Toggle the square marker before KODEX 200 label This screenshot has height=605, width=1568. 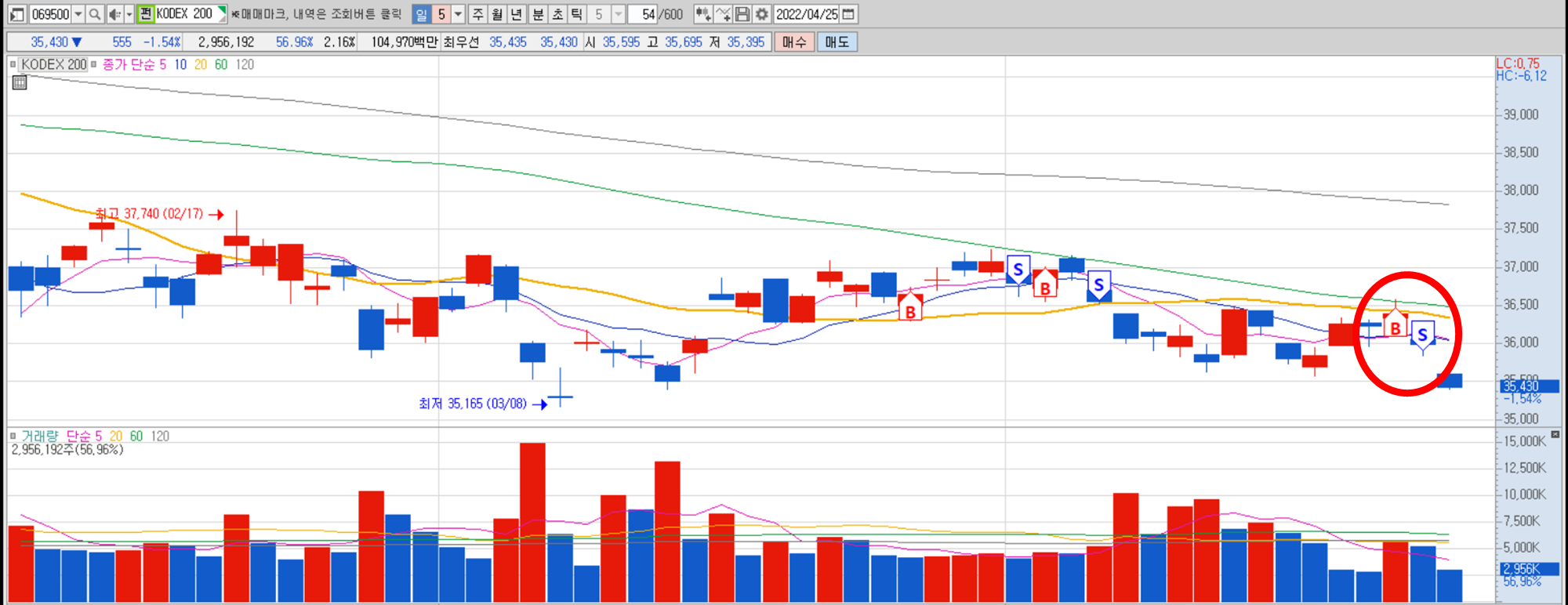pos(13,64)
